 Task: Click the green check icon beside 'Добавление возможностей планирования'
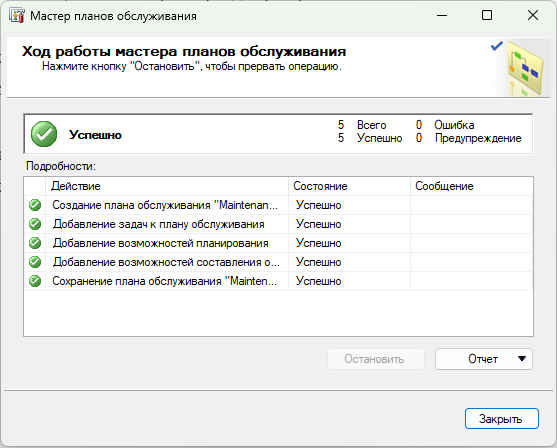(x=35, y=243)
